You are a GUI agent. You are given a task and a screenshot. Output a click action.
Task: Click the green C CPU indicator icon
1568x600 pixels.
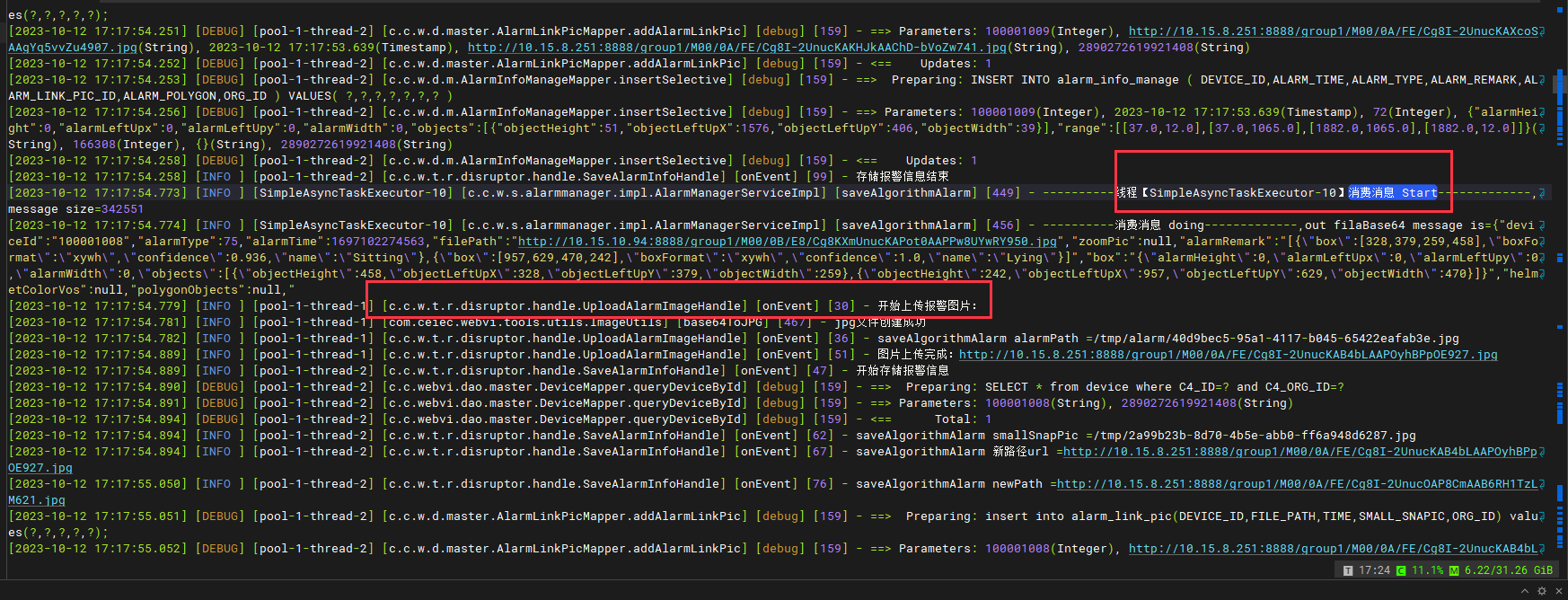(1401, 570)
